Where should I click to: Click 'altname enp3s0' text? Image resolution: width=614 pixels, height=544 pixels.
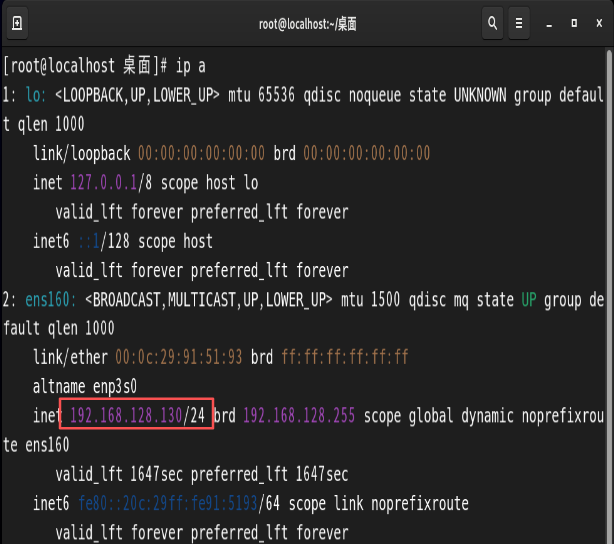[x=85, y=387]
